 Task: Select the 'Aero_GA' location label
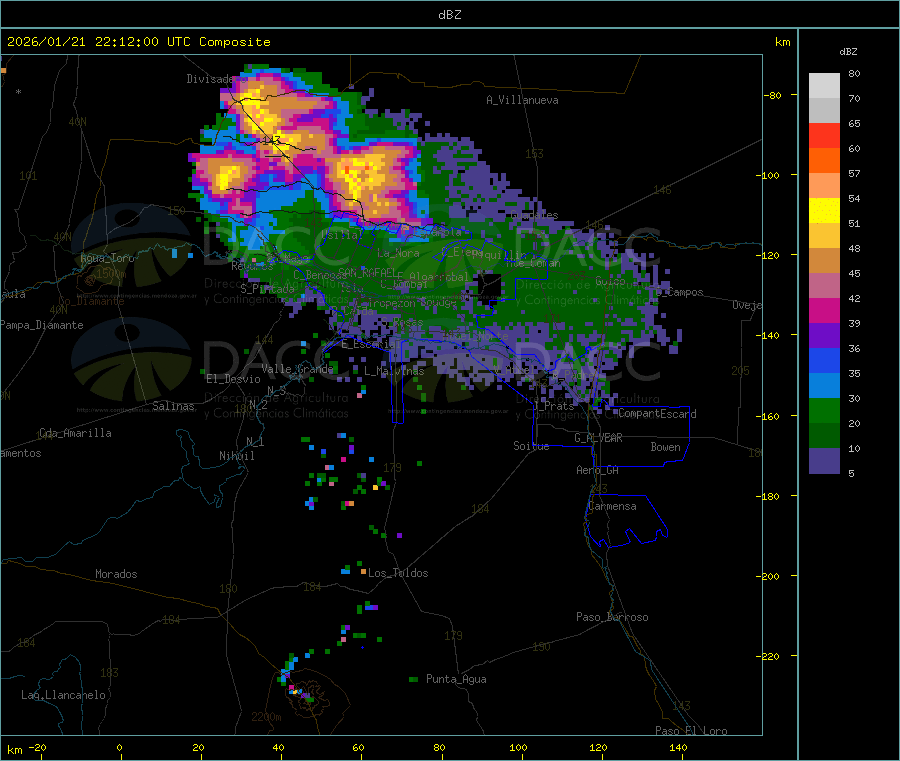pos(598,470)
